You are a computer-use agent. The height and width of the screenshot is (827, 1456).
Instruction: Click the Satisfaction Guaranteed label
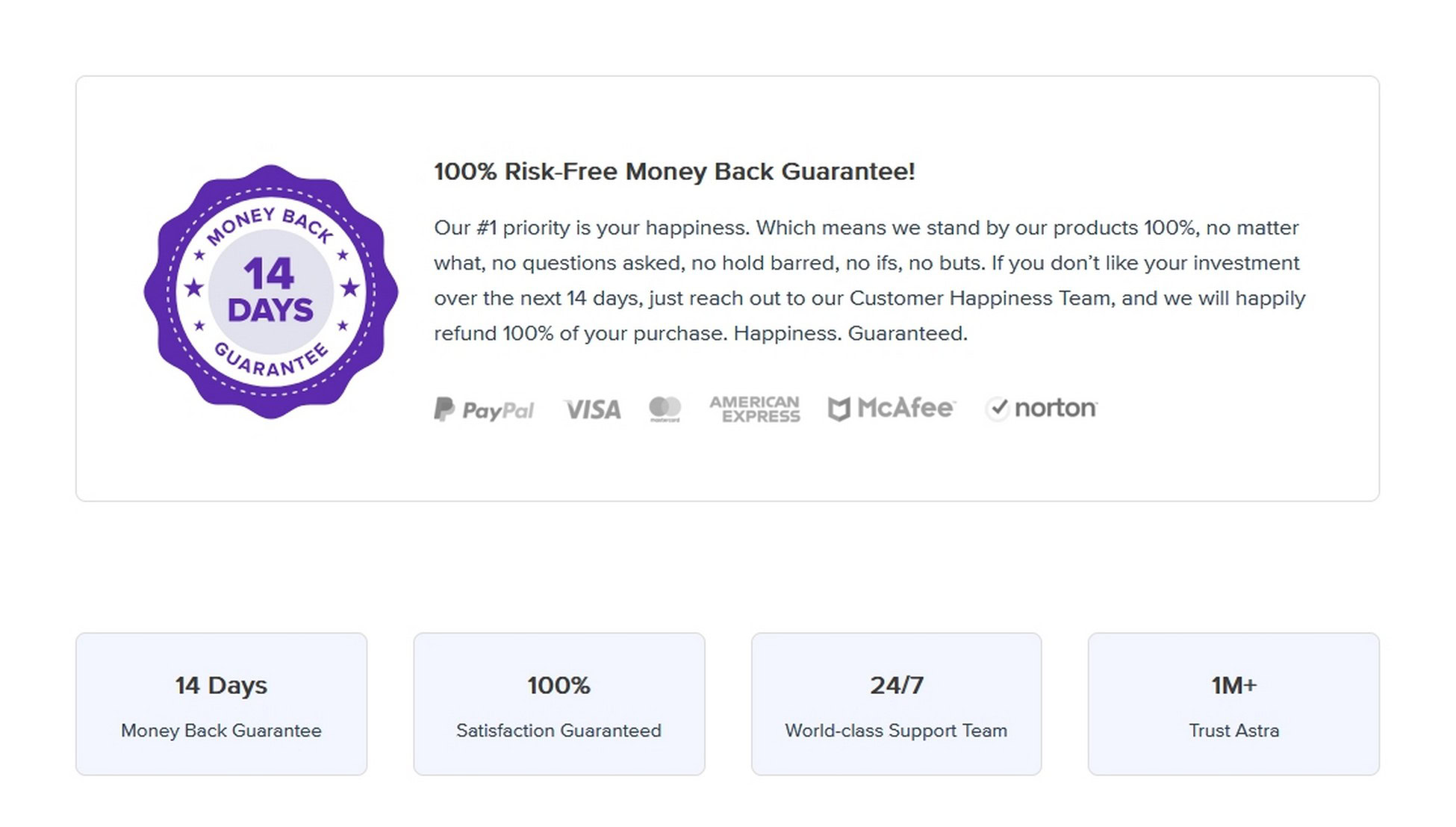coord(559,731)
